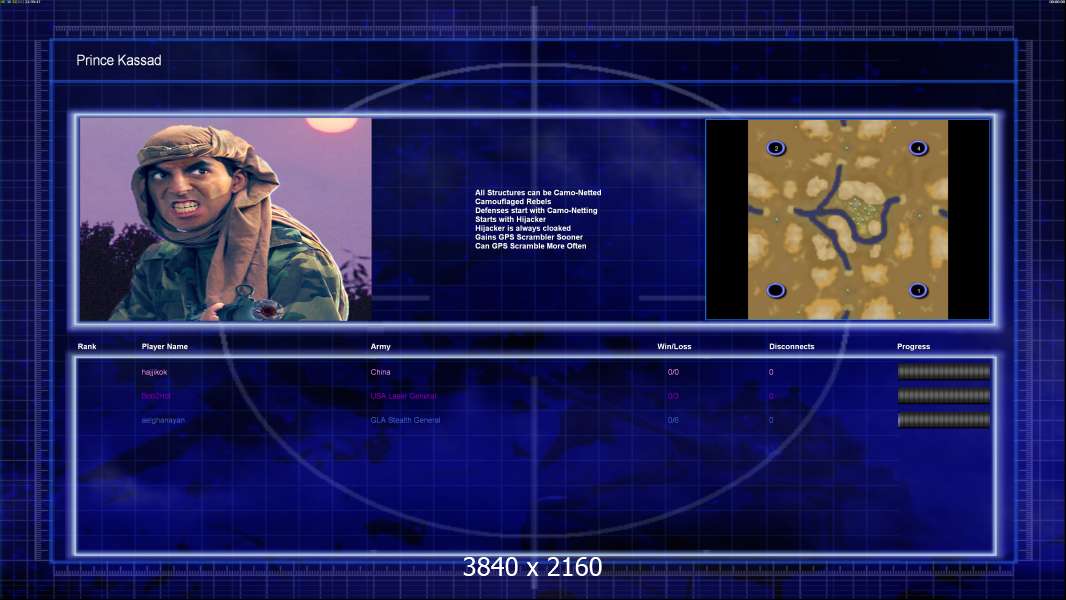Viewport: 1066px width, 600px height.
Task: Click 'Can GPS Scramble More Often' line
Action: click(x=530, y=245)
